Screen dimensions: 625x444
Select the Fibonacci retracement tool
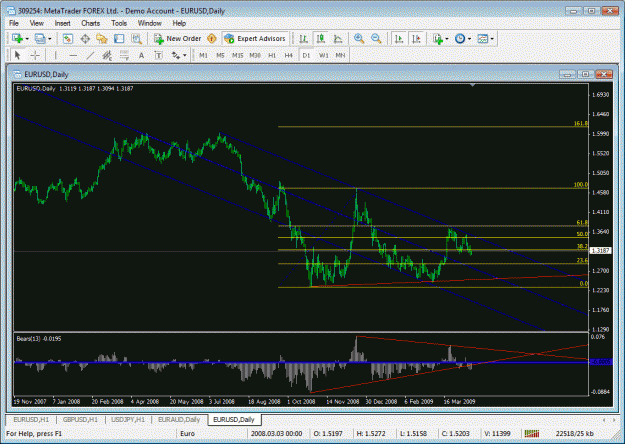click(x=124, y=55)
